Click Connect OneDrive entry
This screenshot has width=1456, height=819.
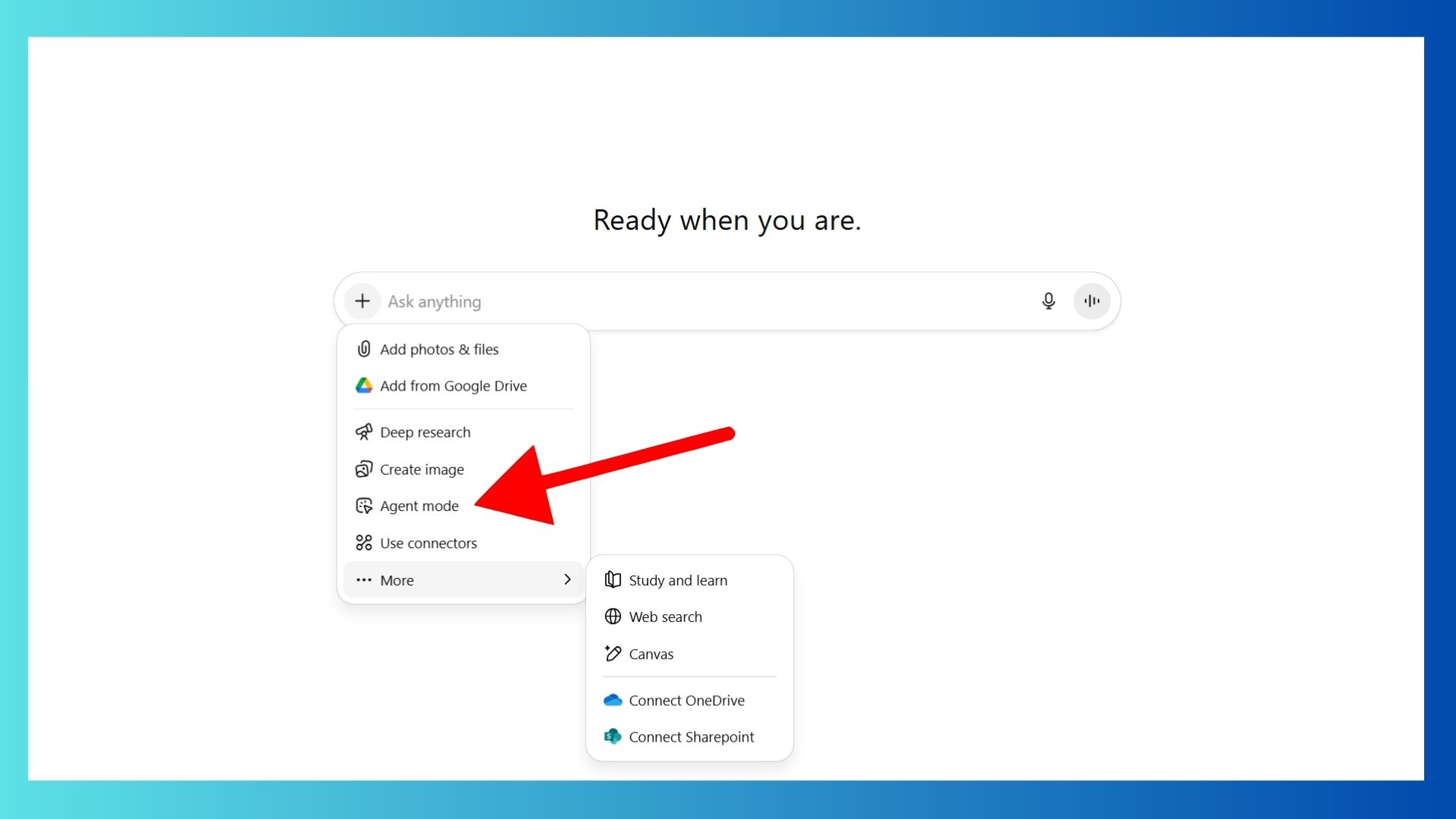pyautogui.click(x=686, y=701)
